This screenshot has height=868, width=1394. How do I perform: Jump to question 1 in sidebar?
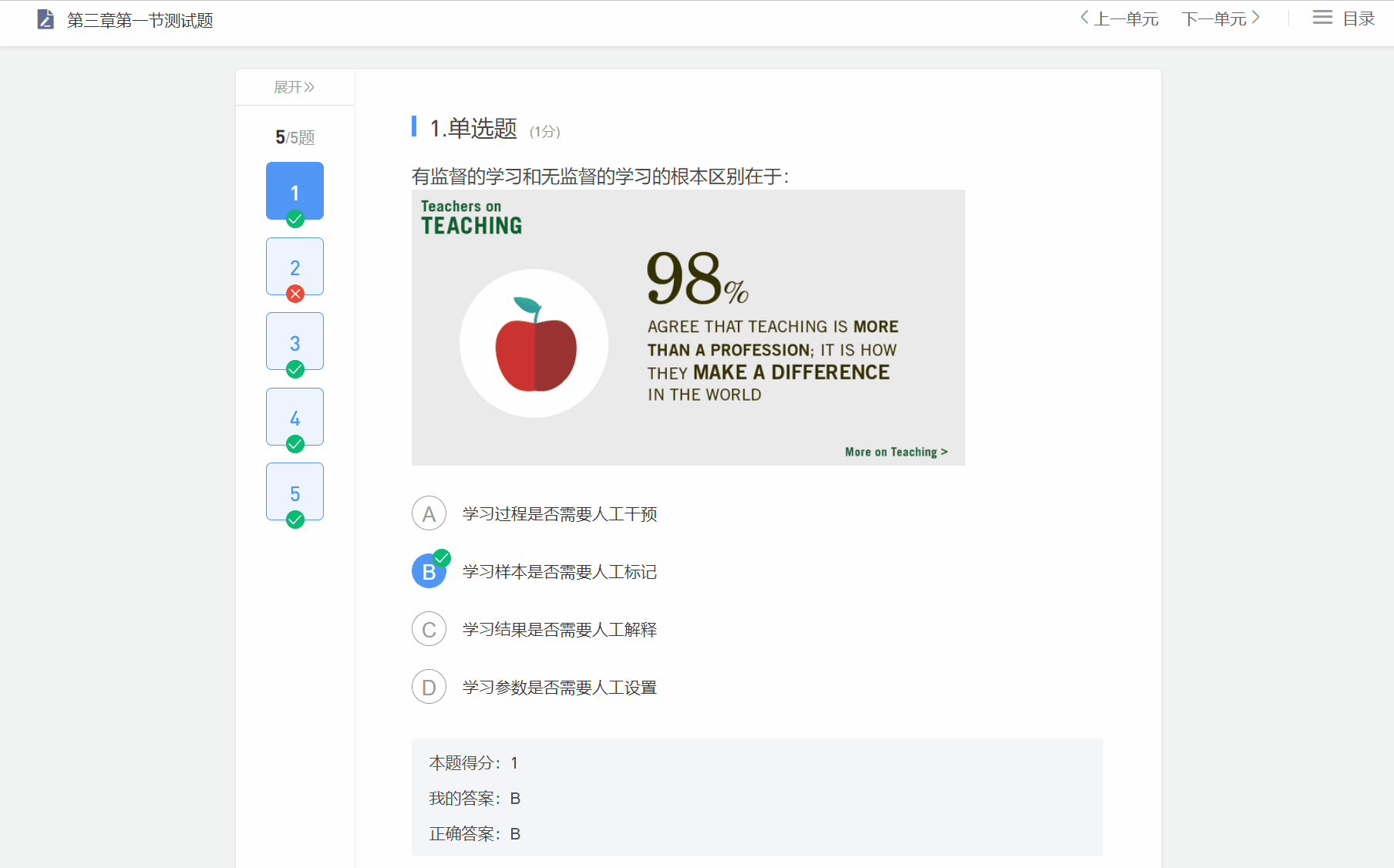coord(295,190)
